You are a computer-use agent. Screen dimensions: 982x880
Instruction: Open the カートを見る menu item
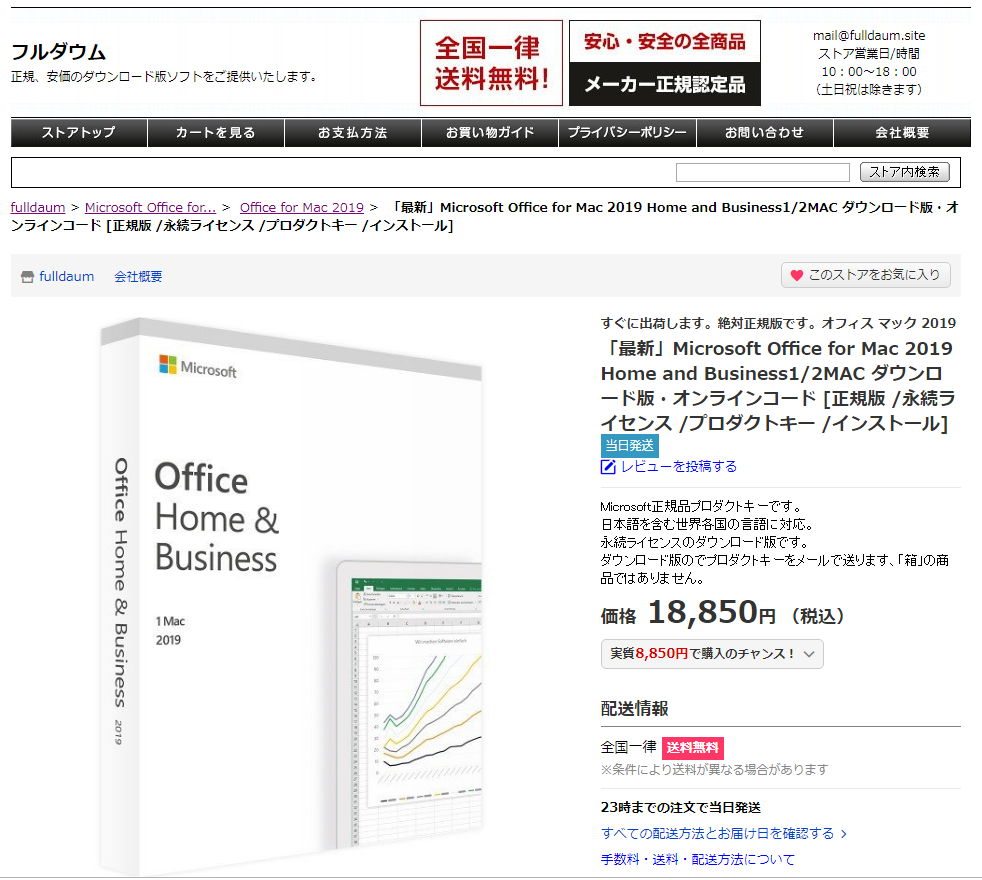[216, 132]
